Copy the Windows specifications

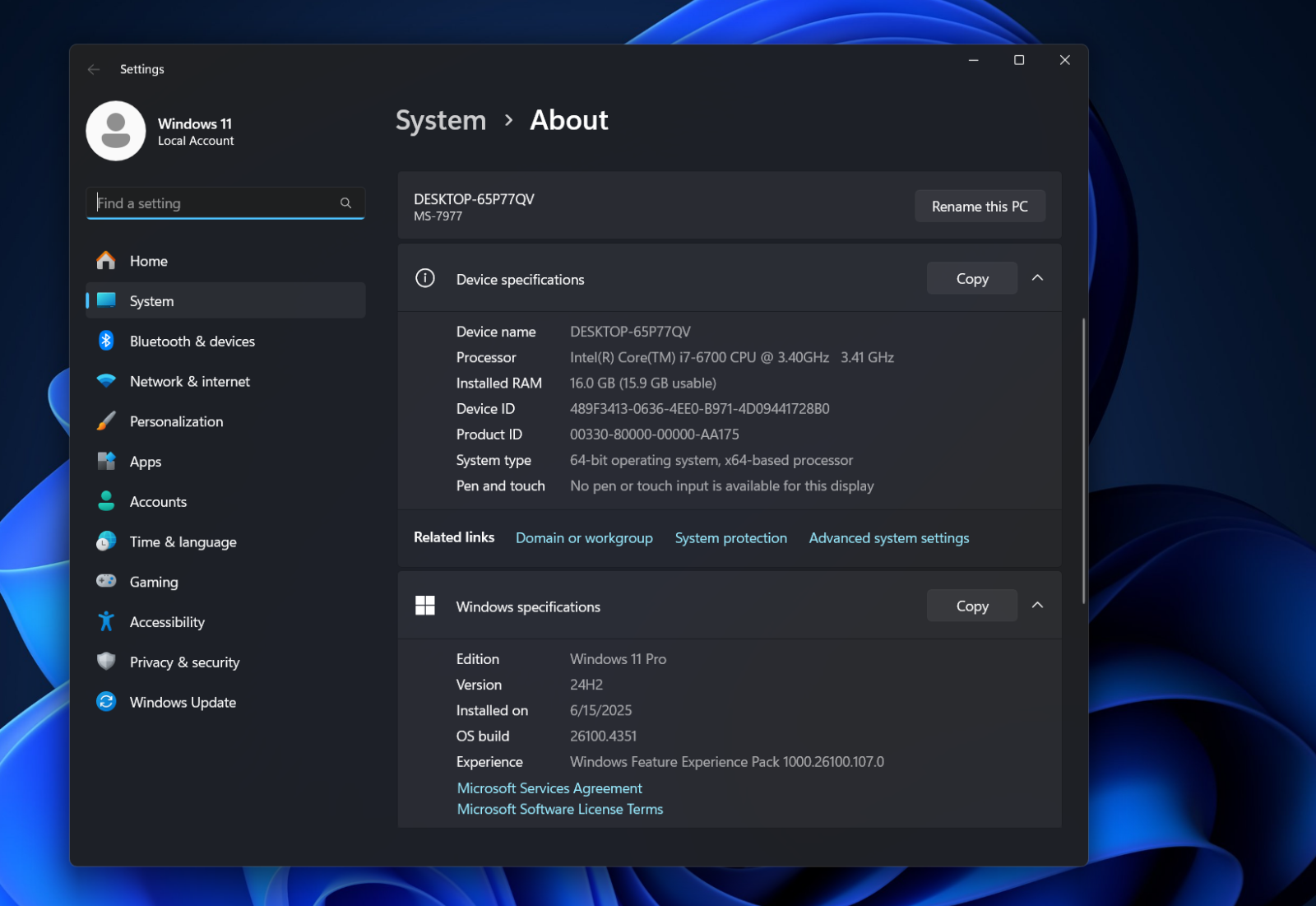click(x=972, y=606)
